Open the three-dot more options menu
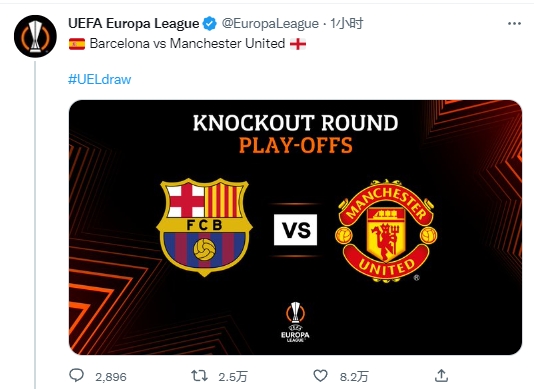This screenshot has width=534, height=389. tap(514, 24)
